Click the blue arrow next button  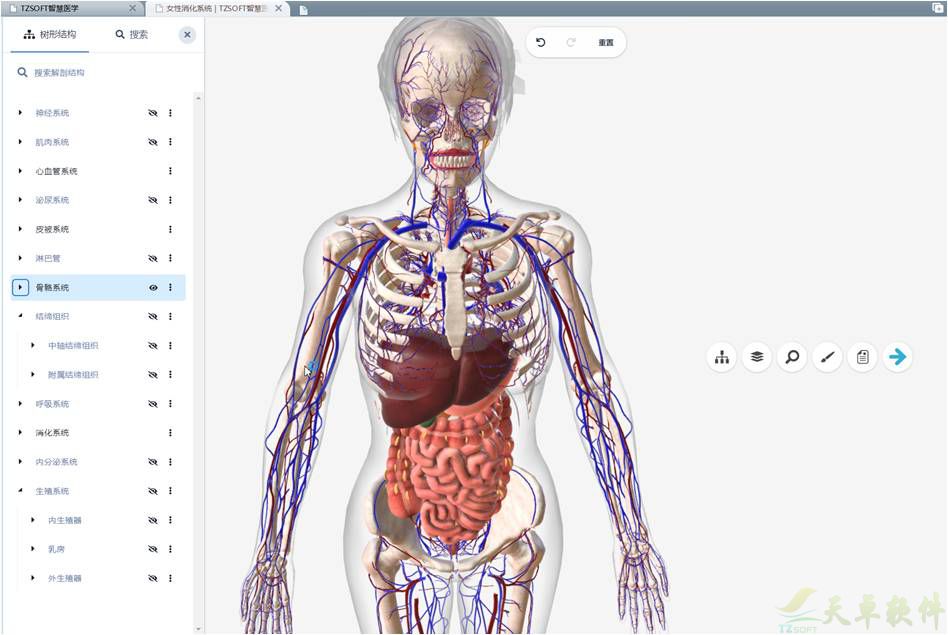[x=897, y=357]
